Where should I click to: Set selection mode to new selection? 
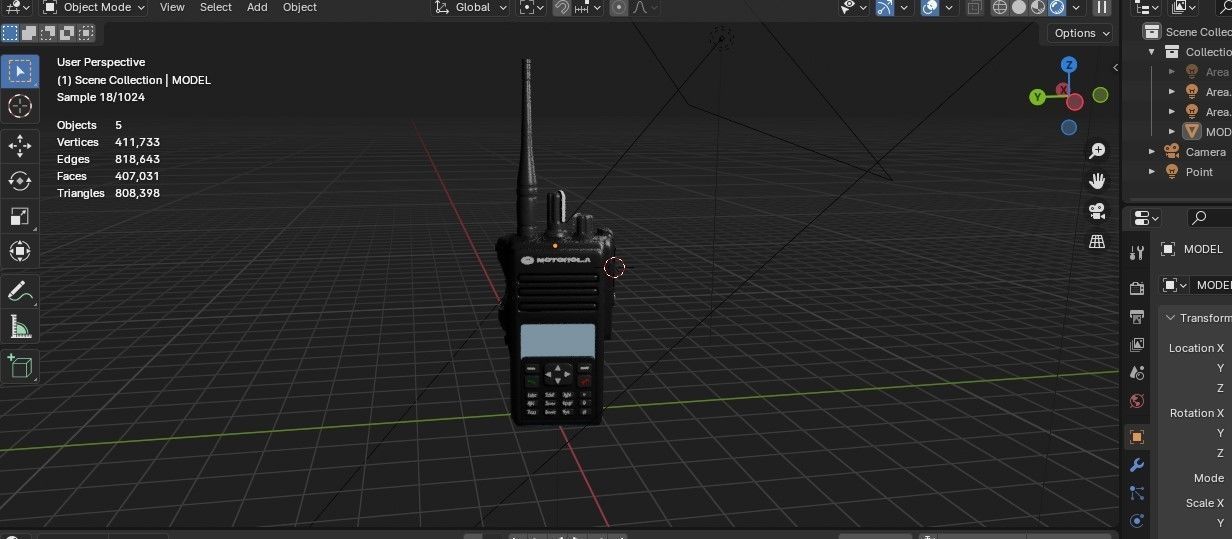tap(9, 32)
